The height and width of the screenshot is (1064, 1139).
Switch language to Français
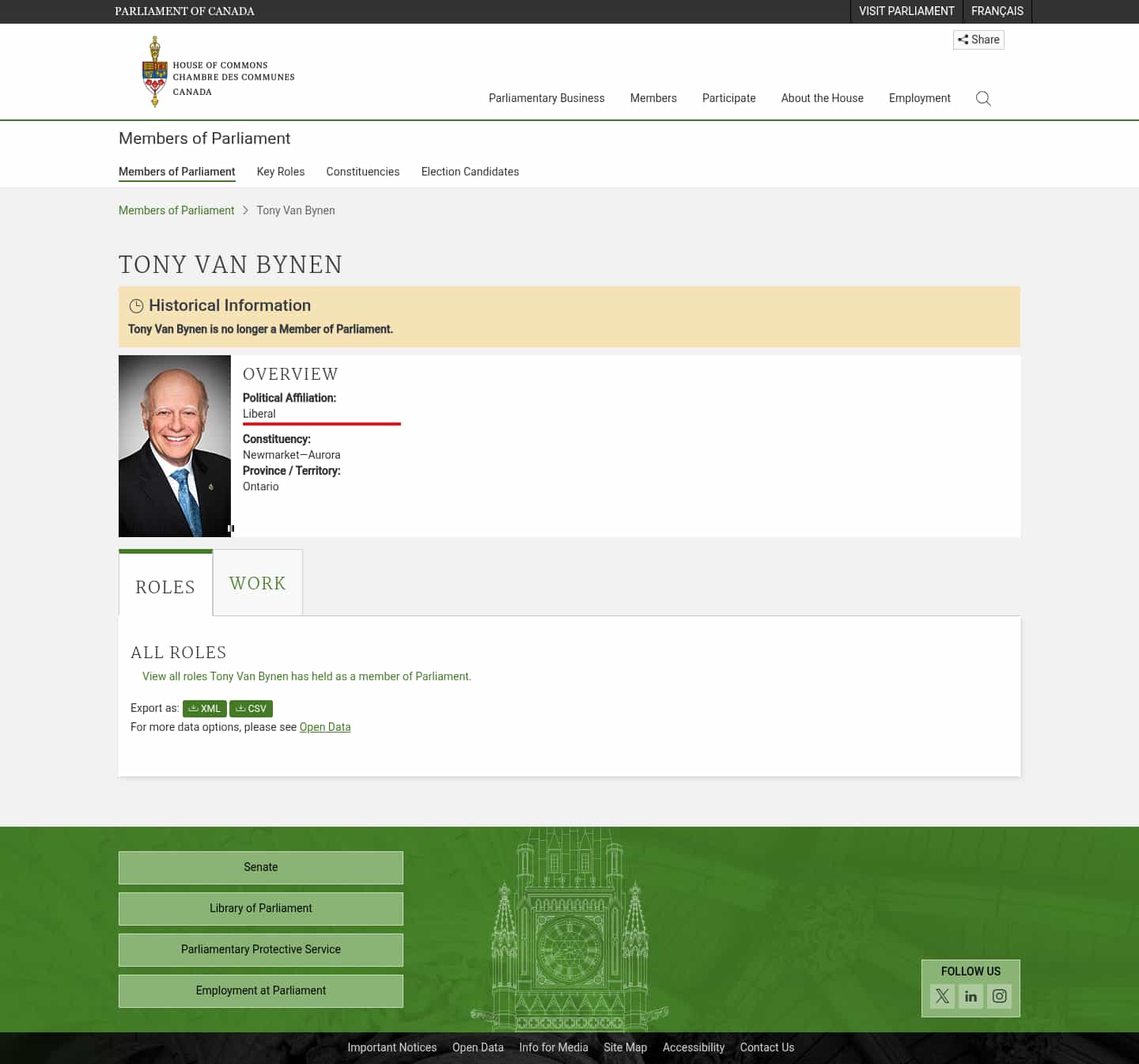tap(997, 11)
